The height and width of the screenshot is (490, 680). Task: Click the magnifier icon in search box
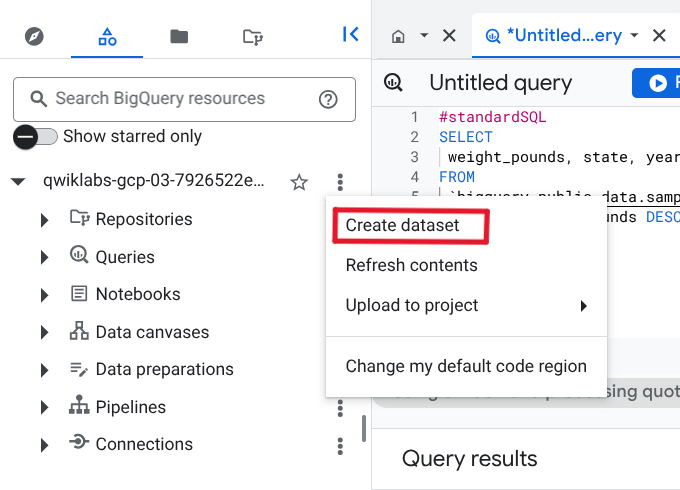38,99
